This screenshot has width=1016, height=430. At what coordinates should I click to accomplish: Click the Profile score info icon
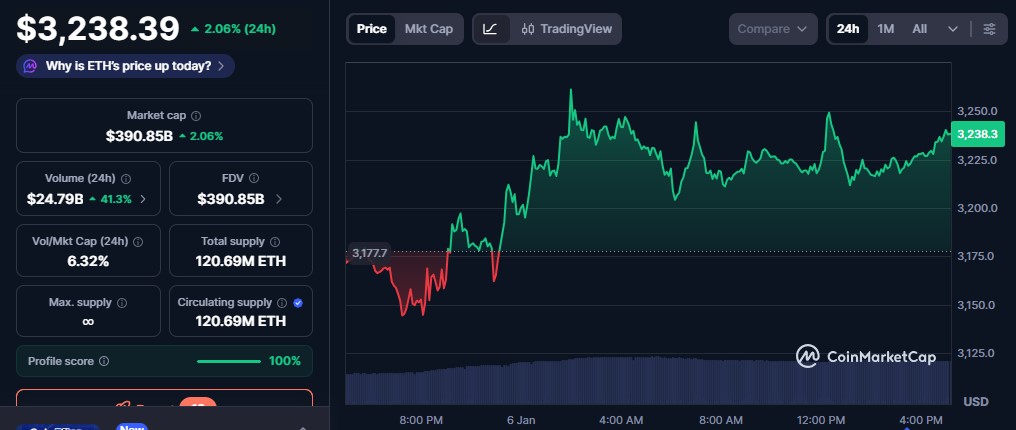coord(104,361)
